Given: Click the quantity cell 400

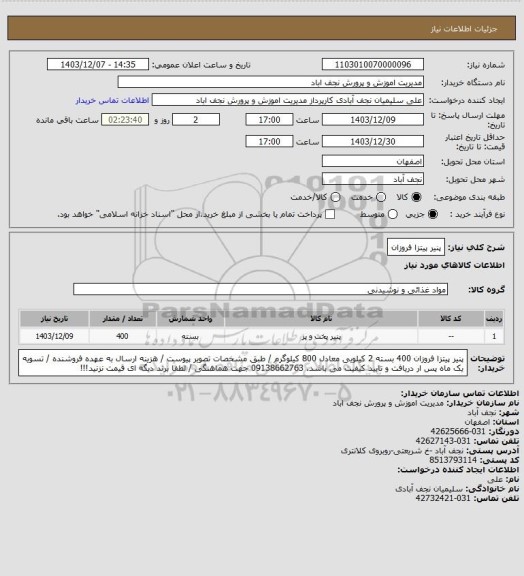Looking at the screenshot, I should [x=122, y=336].
